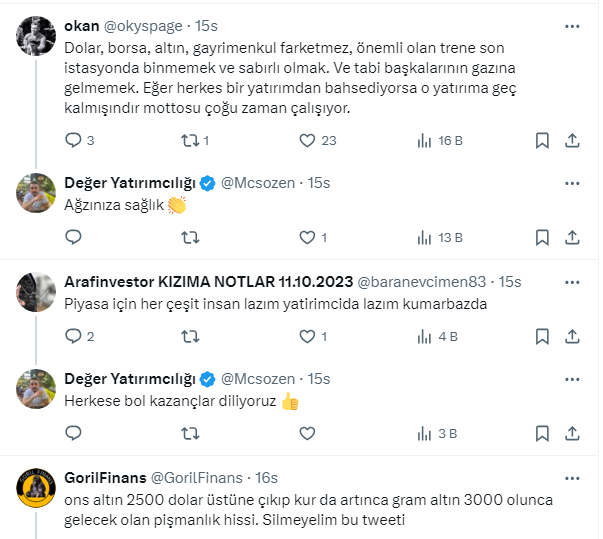Open more options on okan's tweet

[572, 25]
